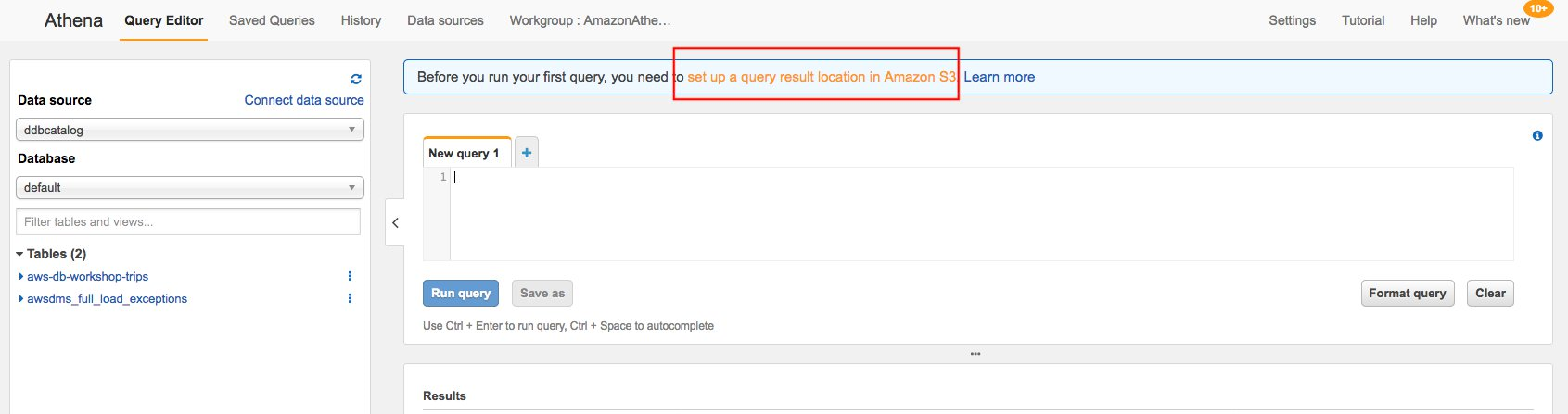Open the default database dropdown
The width and height of the screenshot is (1568, 414).
(x=189, y=187)
